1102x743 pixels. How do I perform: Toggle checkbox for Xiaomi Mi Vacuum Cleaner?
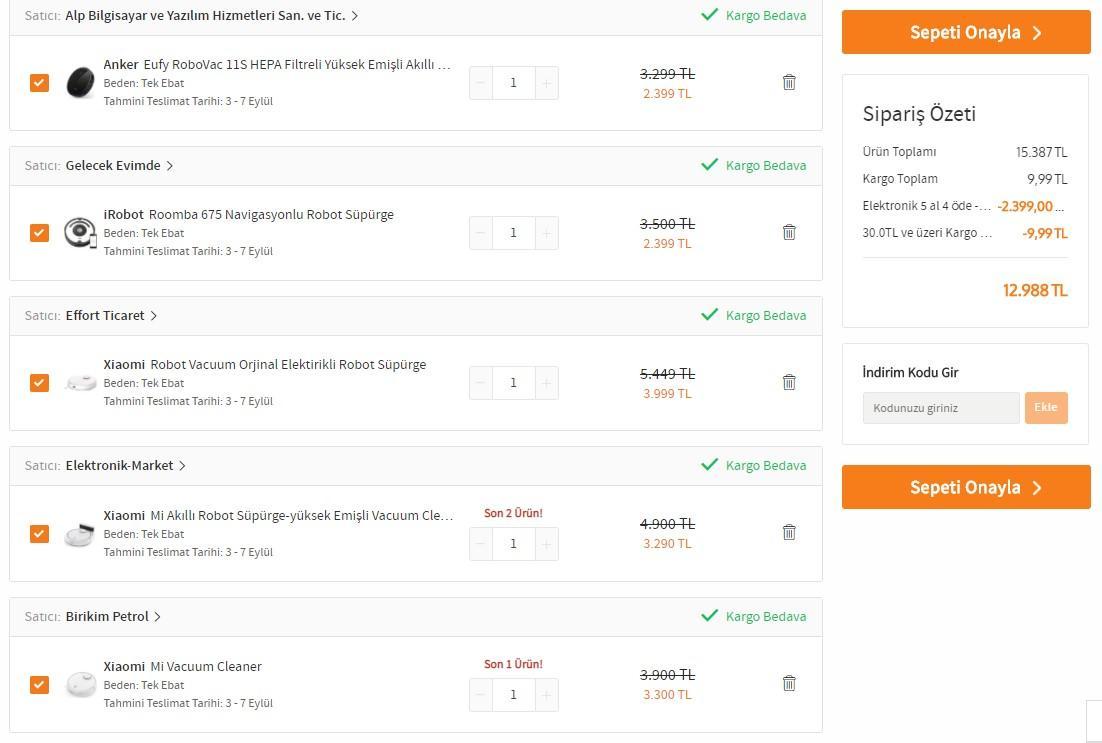[x=39, y=685]
